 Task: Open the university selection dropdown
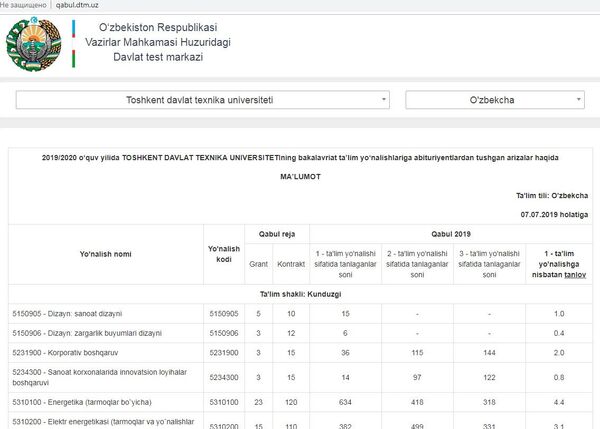[200, 100]
